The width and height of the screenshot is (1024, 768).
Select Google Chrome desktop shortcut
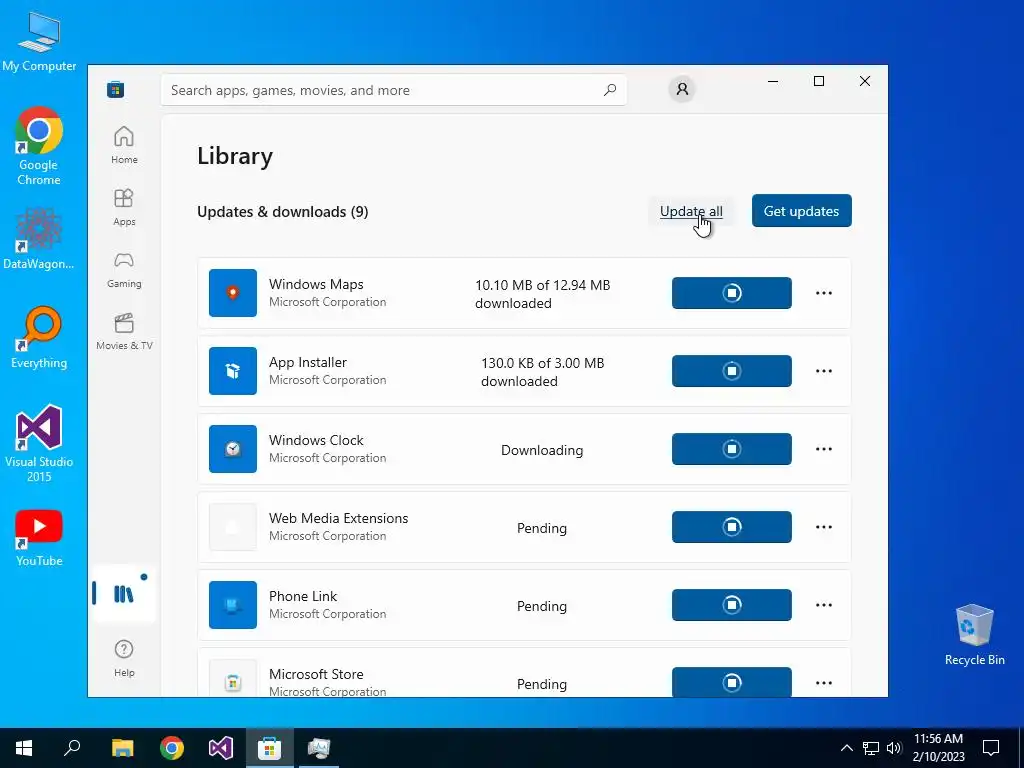(39, 146)
